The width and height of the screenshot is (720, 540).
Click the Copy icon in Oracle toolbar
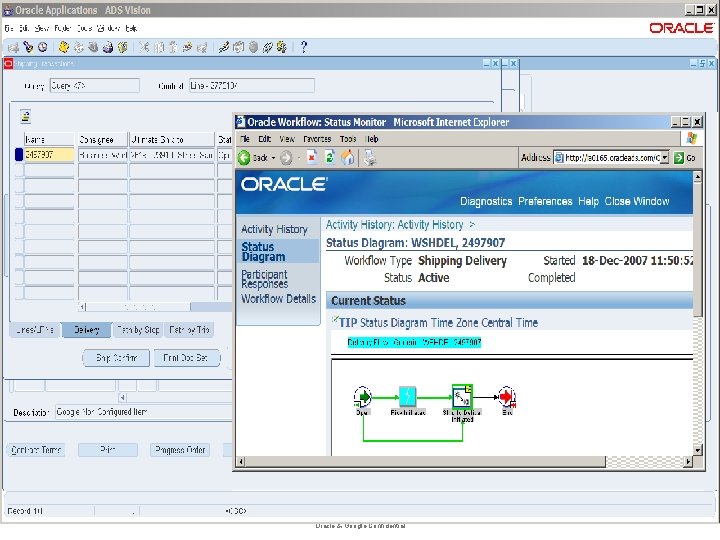click(x=159, y=47)
